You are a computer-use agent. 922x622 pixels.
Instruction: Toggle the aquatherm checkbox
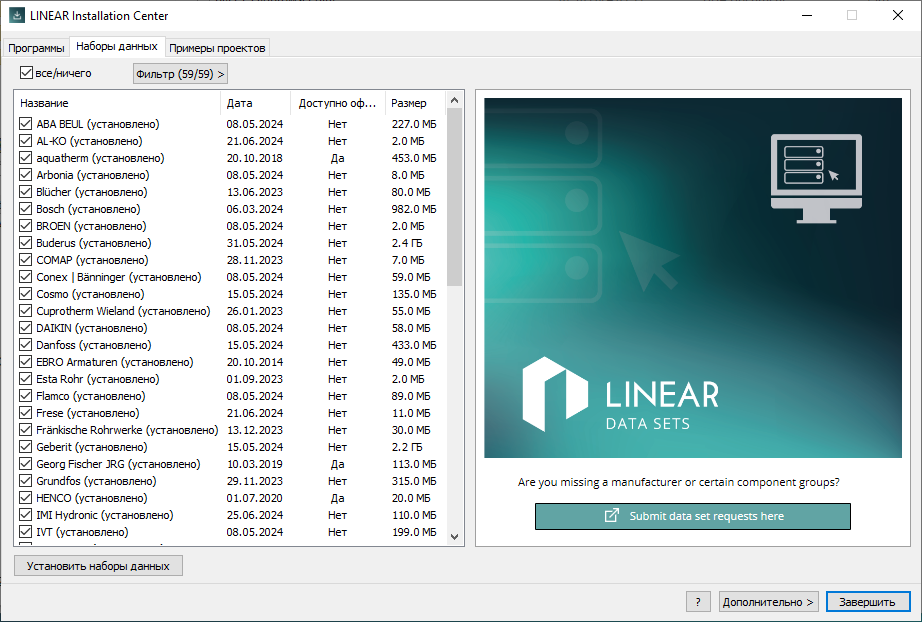point(25,158)
